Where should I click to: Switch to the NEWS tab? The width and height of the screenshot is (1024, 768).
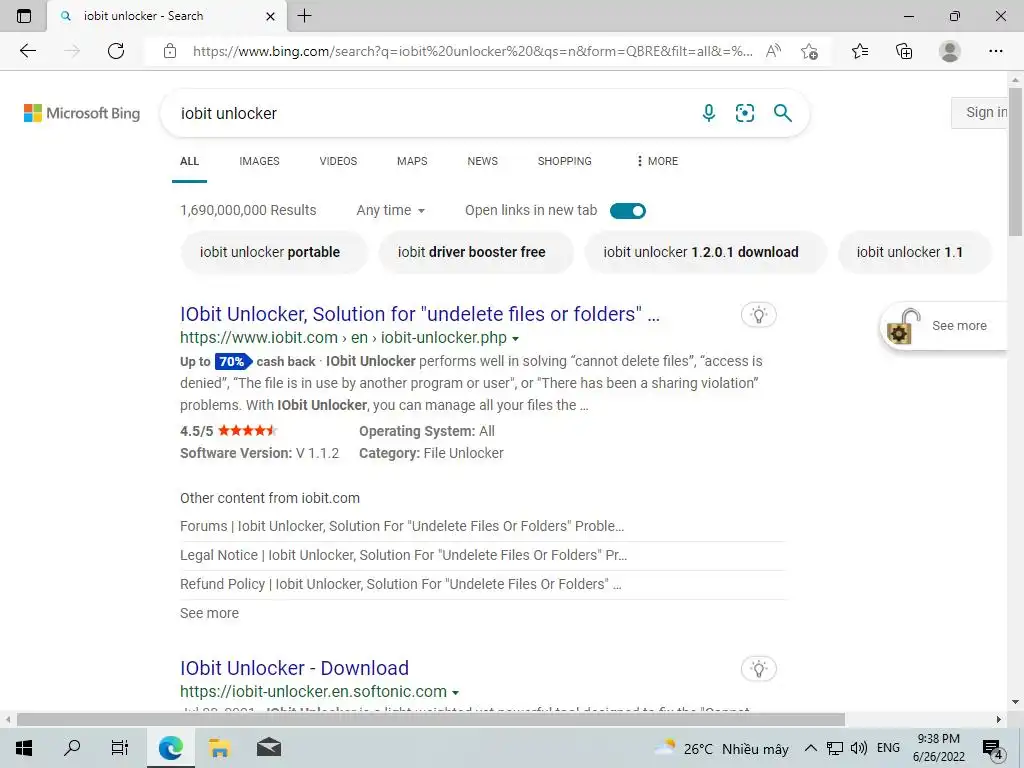[x=483, y=161]
